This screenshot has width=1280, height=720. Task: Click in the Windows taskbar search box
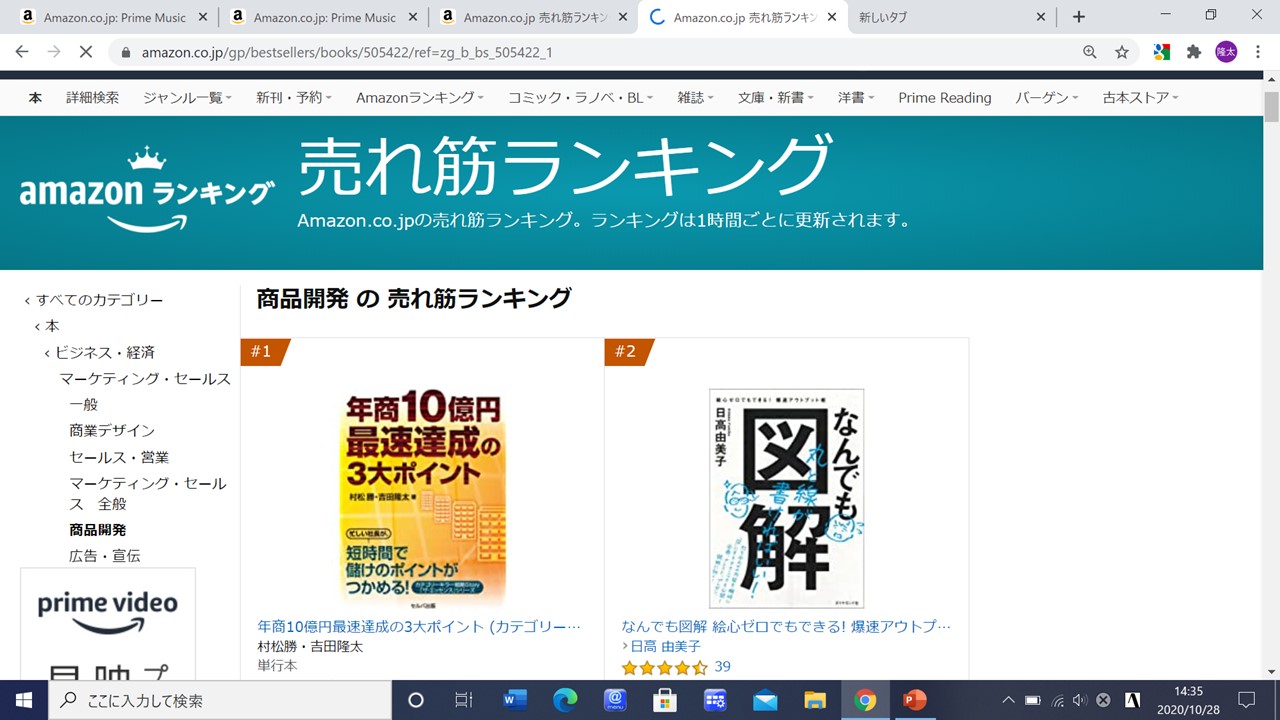click(220, 700)
